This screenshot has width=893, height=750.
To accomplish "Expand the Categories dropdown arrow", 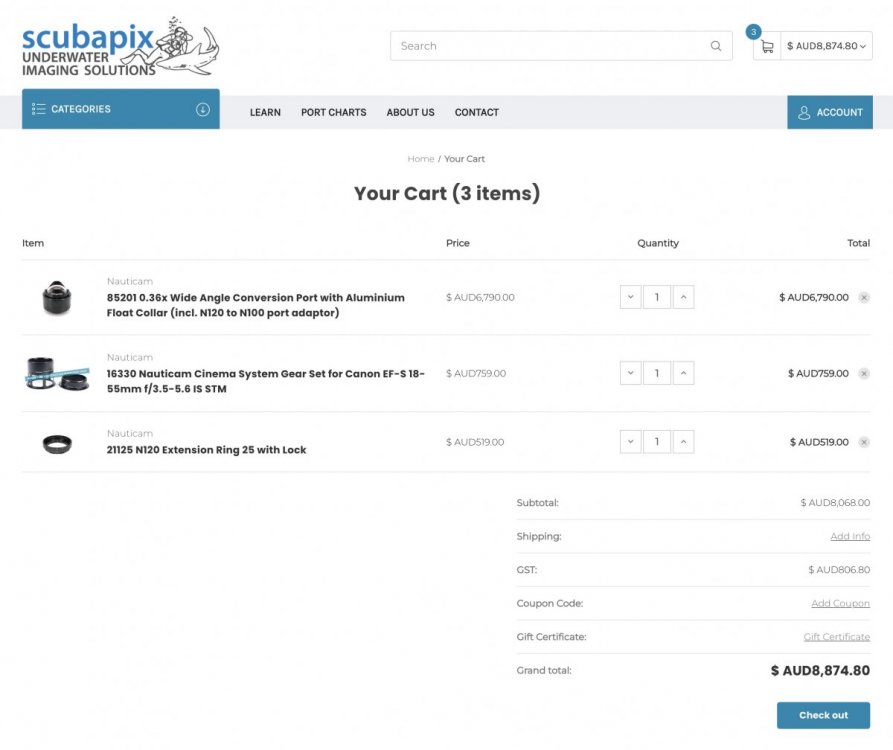I will [203, 109].
